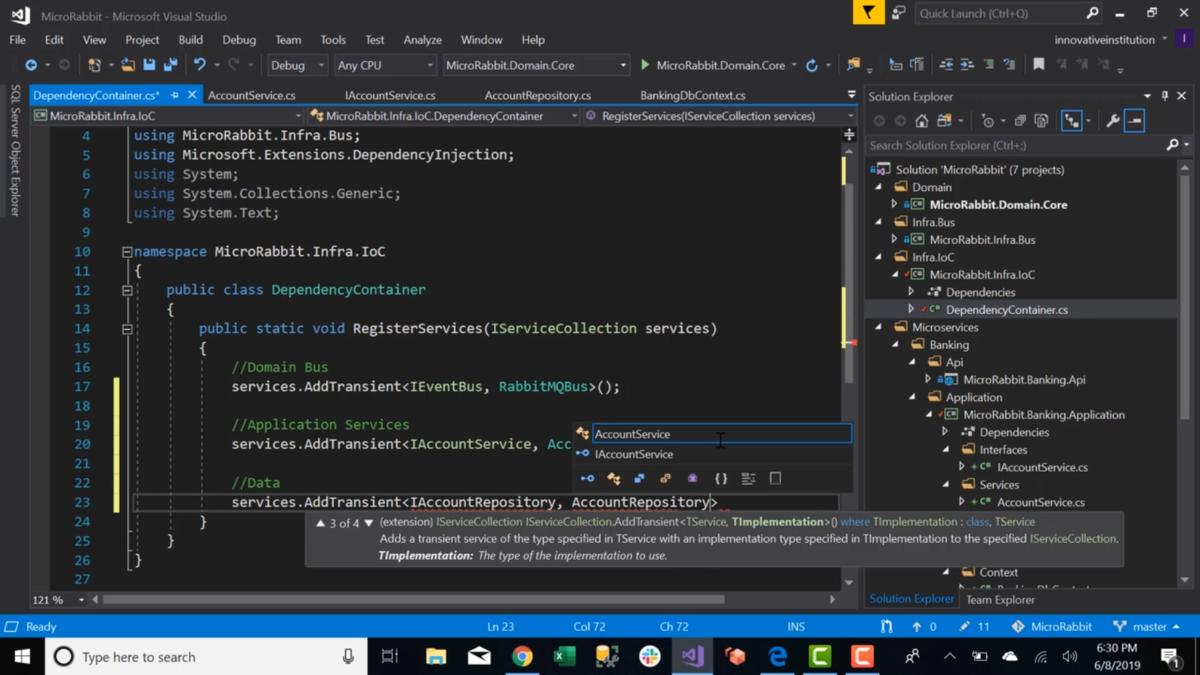Click Show All Files icon in Solution Explorer

click(1041, 121)
